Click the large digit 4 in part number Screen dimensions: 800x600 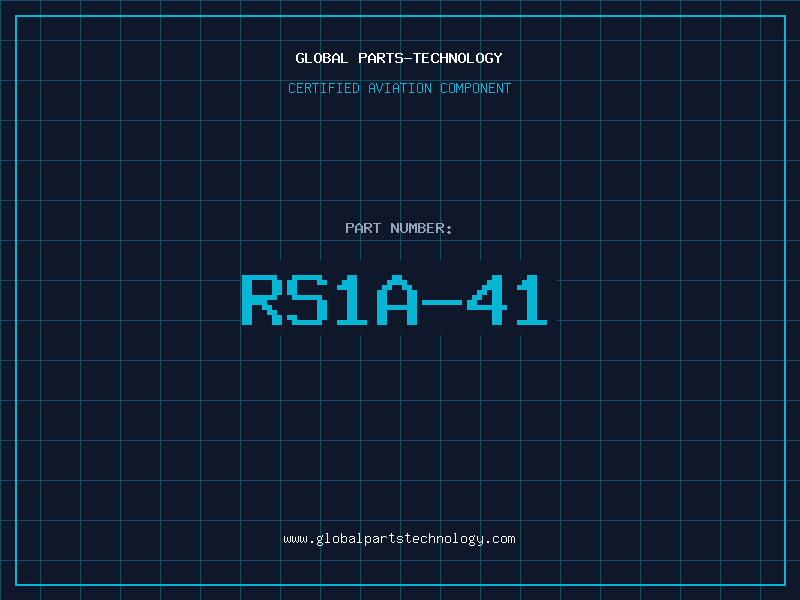[487, 300]
